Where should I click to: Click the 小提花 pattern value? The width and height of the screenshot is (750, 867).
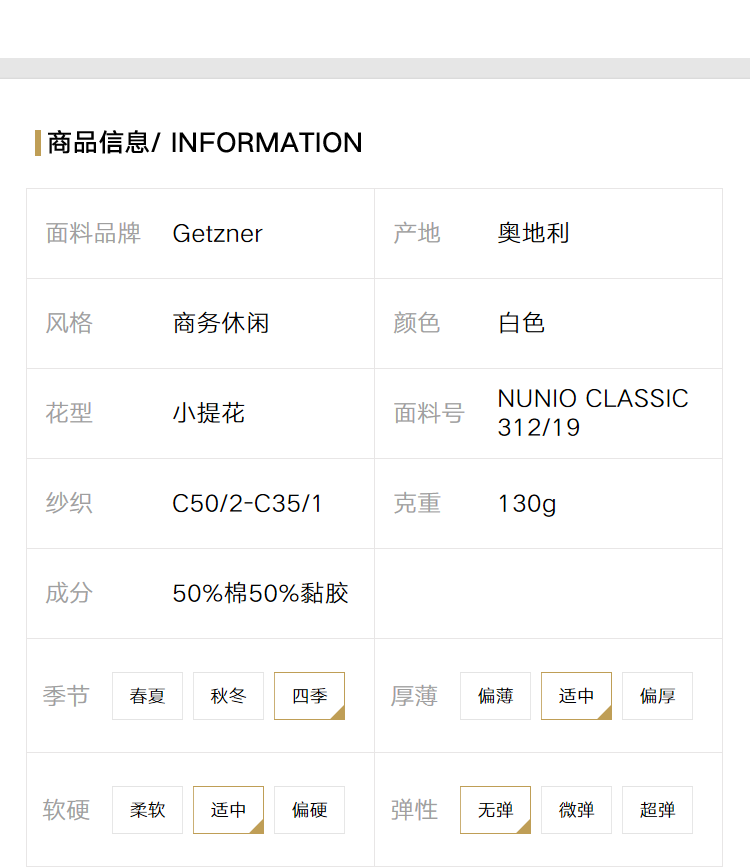[209, 413]
